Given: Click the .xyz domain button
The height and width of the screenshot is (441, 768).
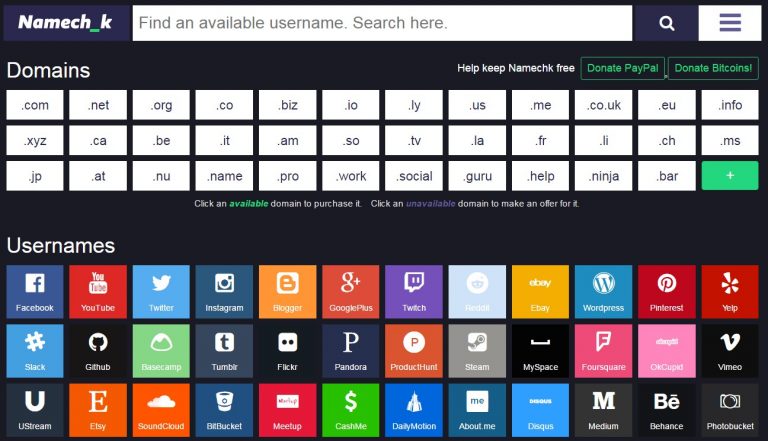Looking at the screenshot, I should (x=35, y=140).
